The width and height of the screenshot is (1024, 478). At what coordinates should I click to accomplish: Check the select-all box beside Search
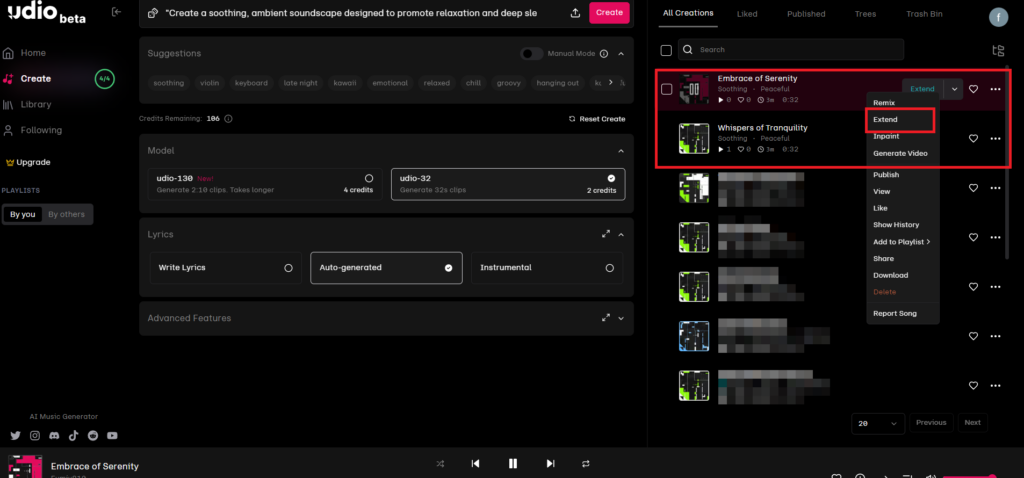pyautogui.click(x=666, y=50)
